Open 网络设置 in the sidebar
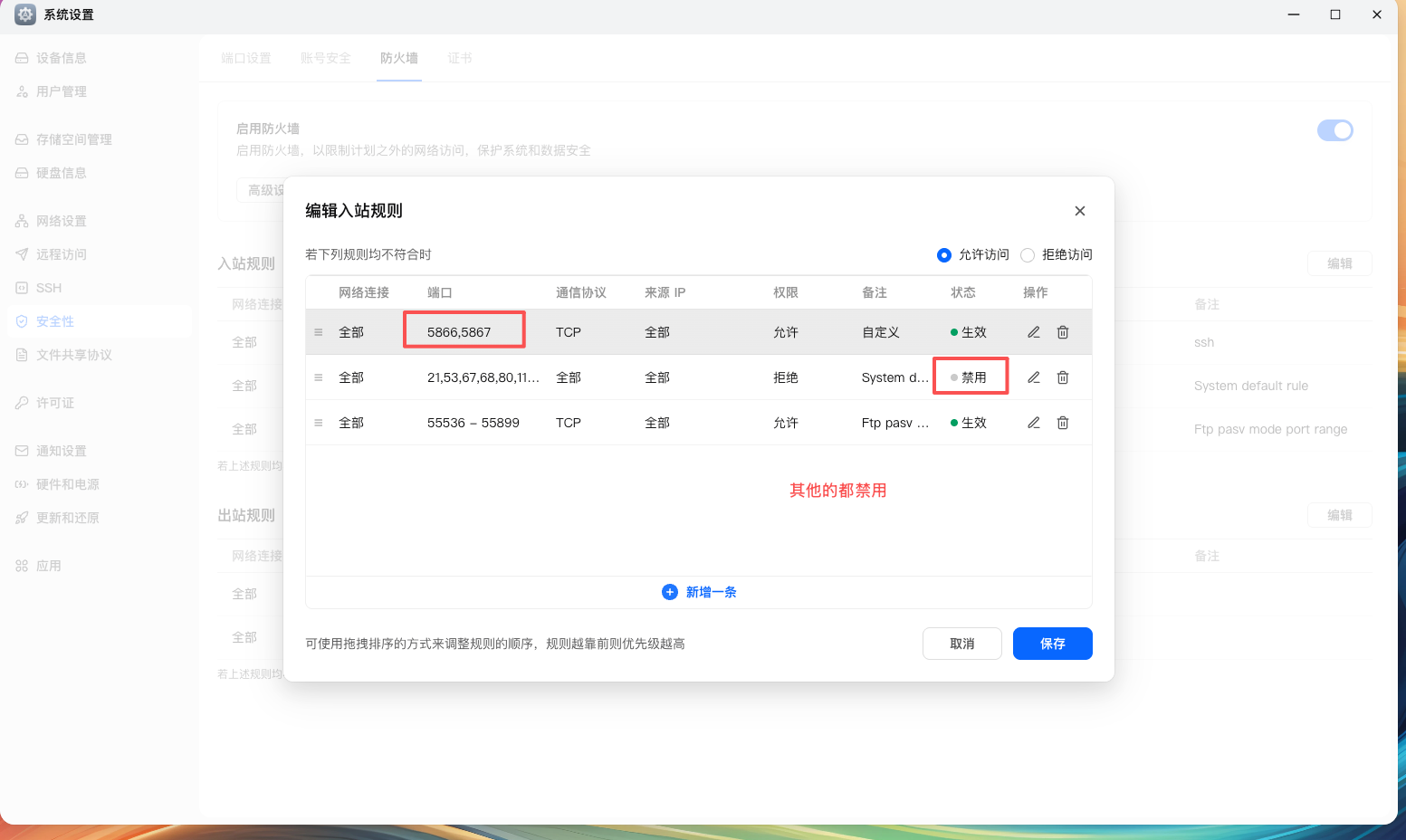Image resolution: width=1406 pixels, height=840 pixels. [x=61, y=221]
